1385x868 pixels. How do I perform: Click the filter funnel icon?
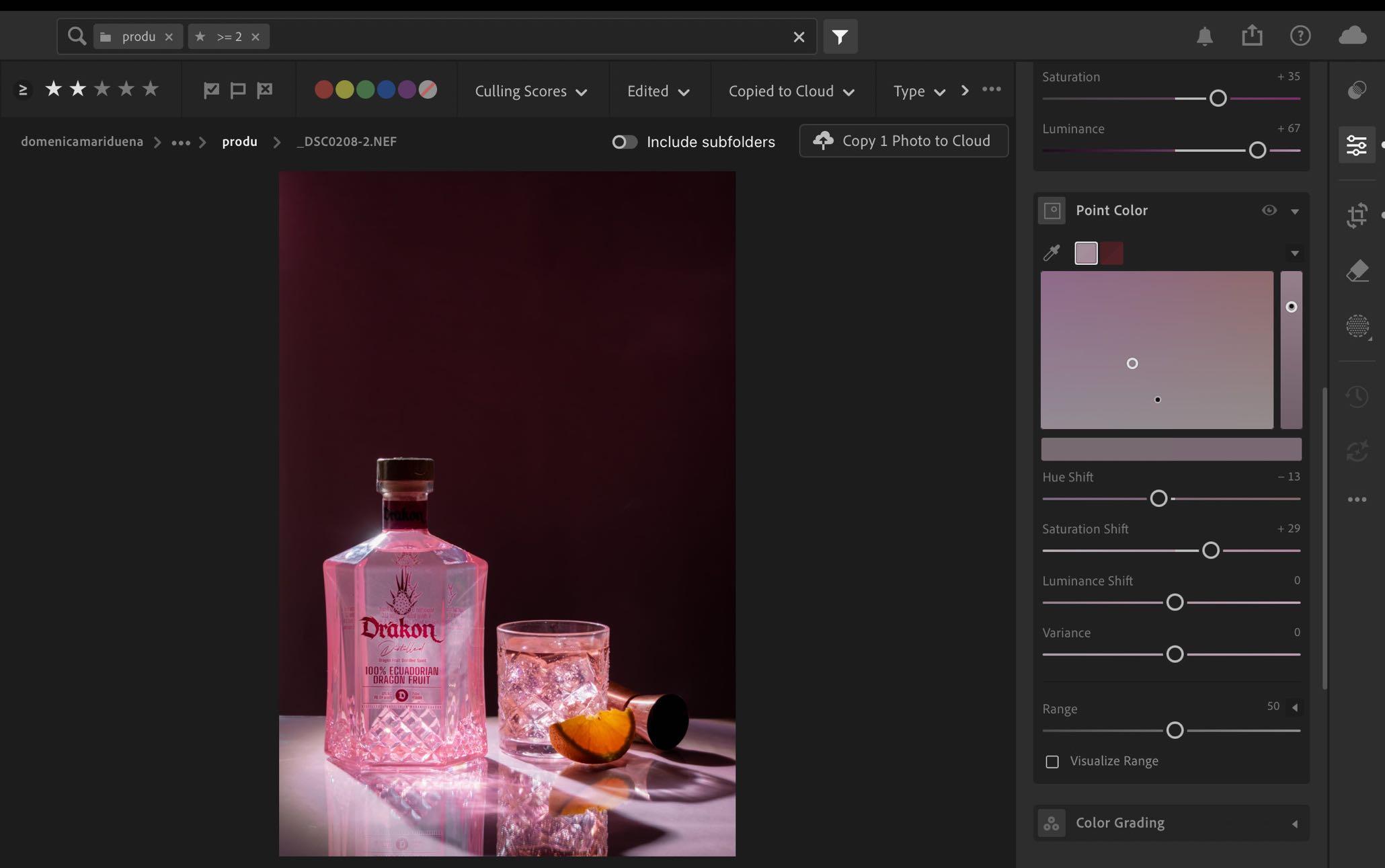coord(840,36)
